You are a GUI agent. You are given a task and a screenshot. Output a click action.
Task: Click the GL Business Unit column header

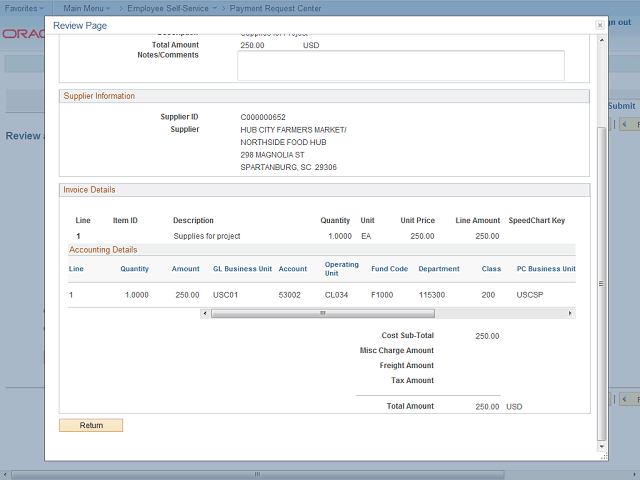coord(242,269)
